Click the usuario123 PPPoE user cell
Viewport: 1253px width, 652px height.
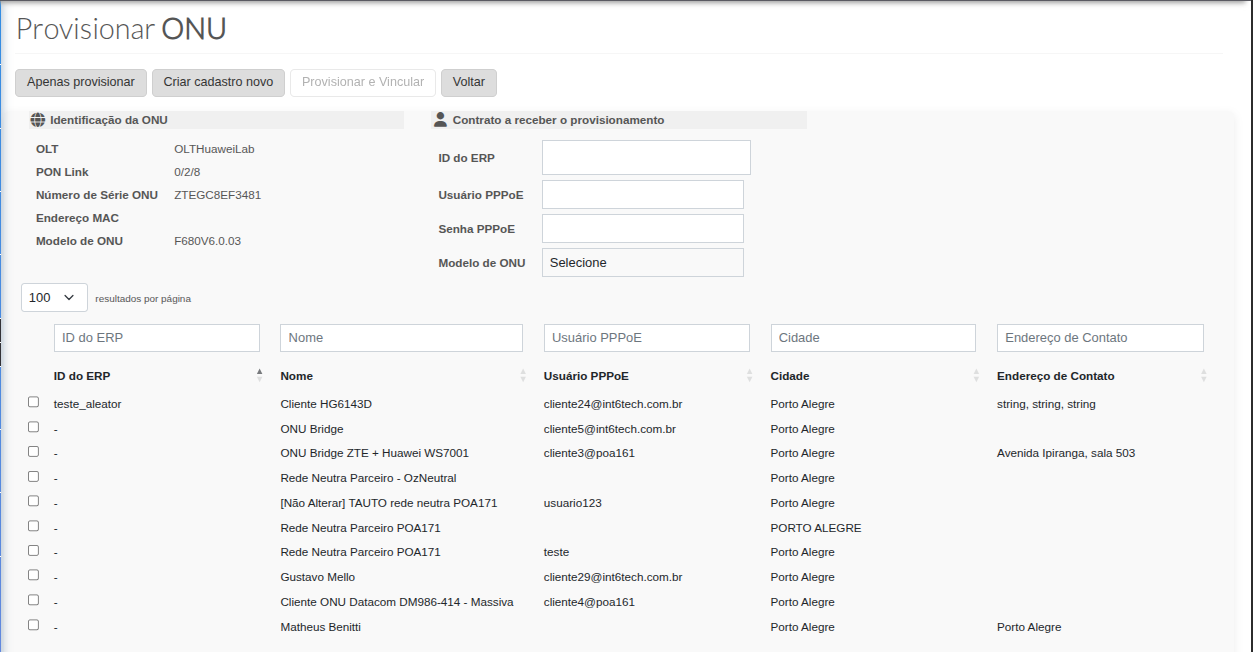(x=573, y=503)
